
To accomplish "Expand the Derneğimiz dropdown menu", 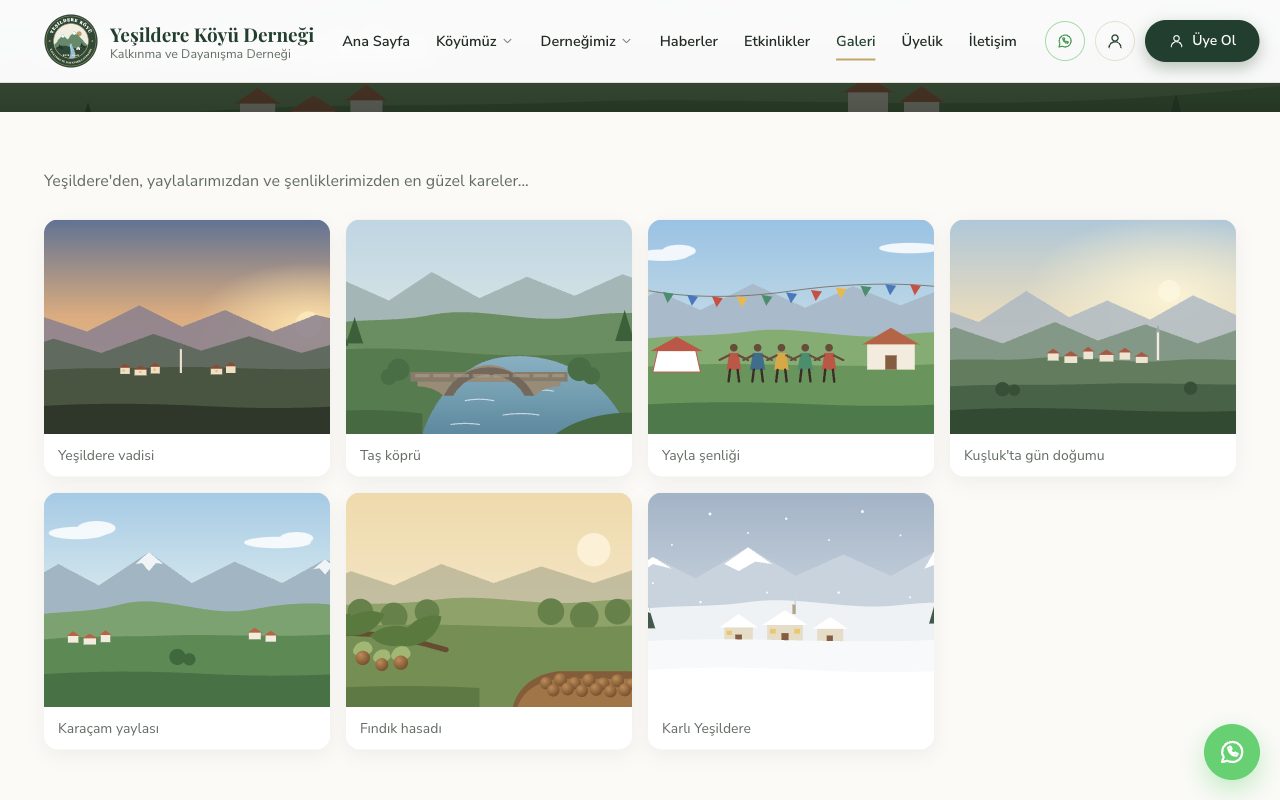I will [586, 41].
